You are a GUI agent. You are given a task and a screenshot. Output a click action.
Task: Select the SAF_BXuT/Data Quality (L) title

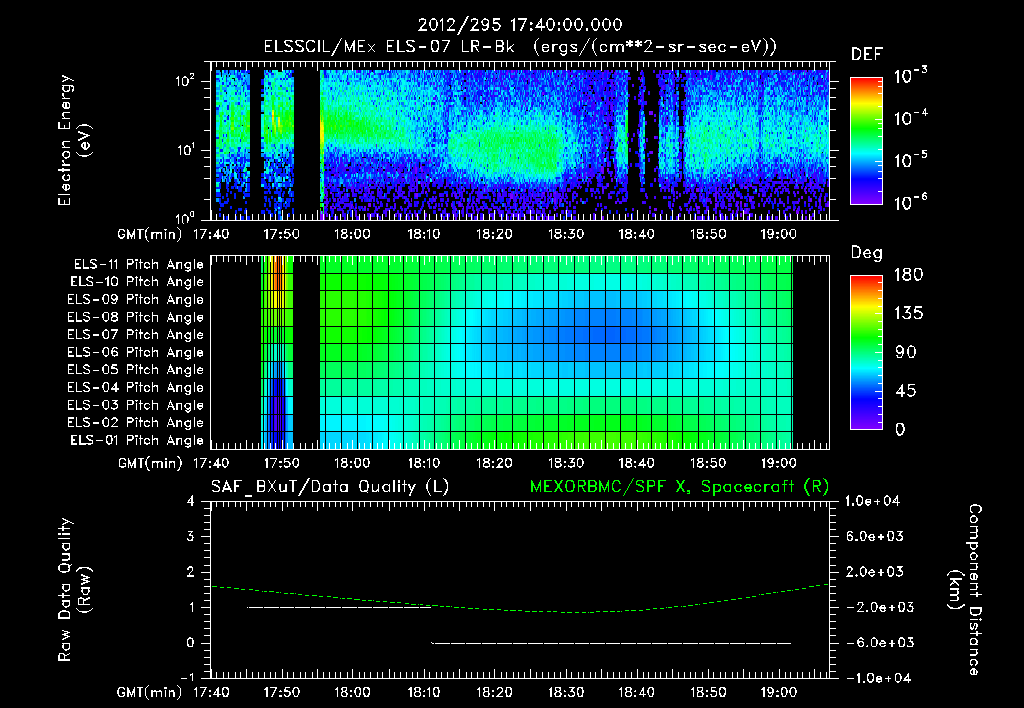(330, 487)
